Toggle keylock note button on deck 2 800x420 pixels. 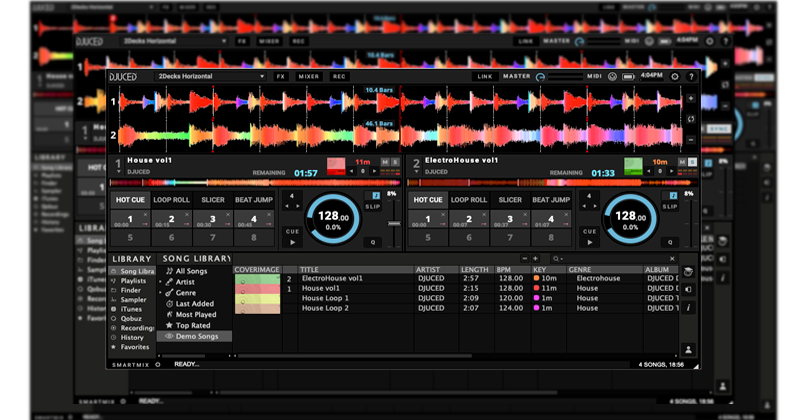coord(673,195)
